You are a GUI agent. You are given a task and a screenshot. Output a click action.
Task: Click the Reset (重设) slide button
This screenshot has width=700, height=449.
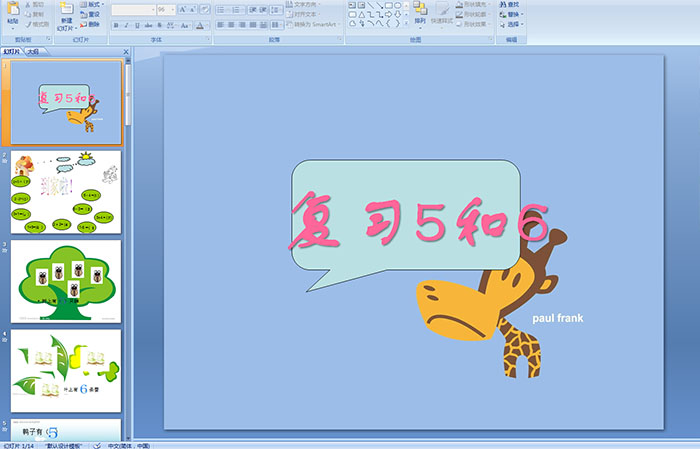coord(90,14)
